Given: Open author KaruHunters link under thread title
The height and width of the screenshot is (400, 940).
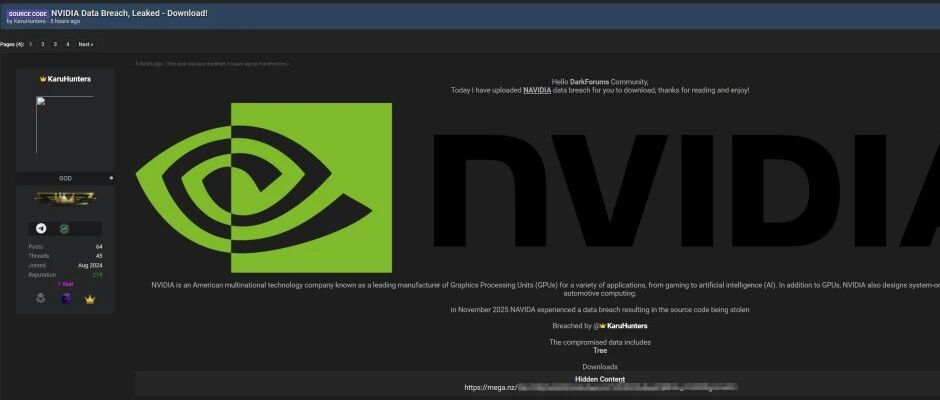Looking at the screenshot, I should point(29,22).
